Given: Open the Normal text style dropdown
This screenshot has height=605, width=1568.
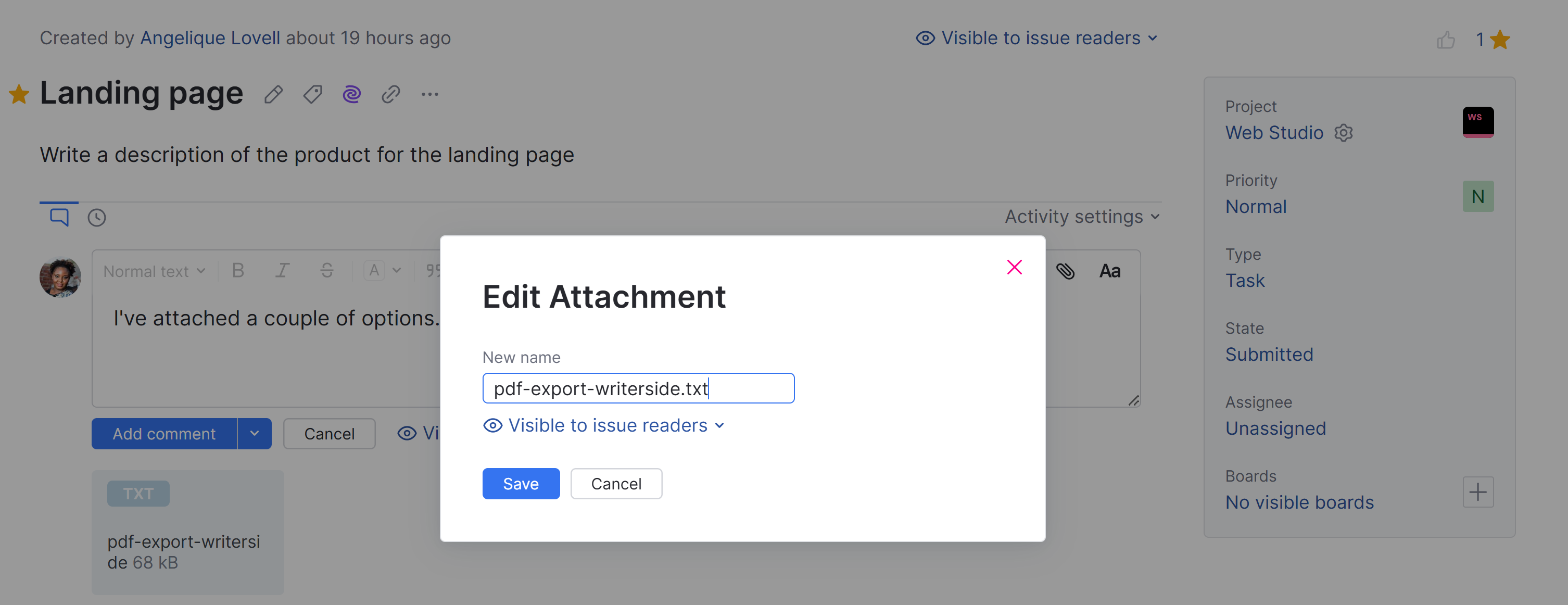Looking at the screenshot, I should [x=154, y=271].
